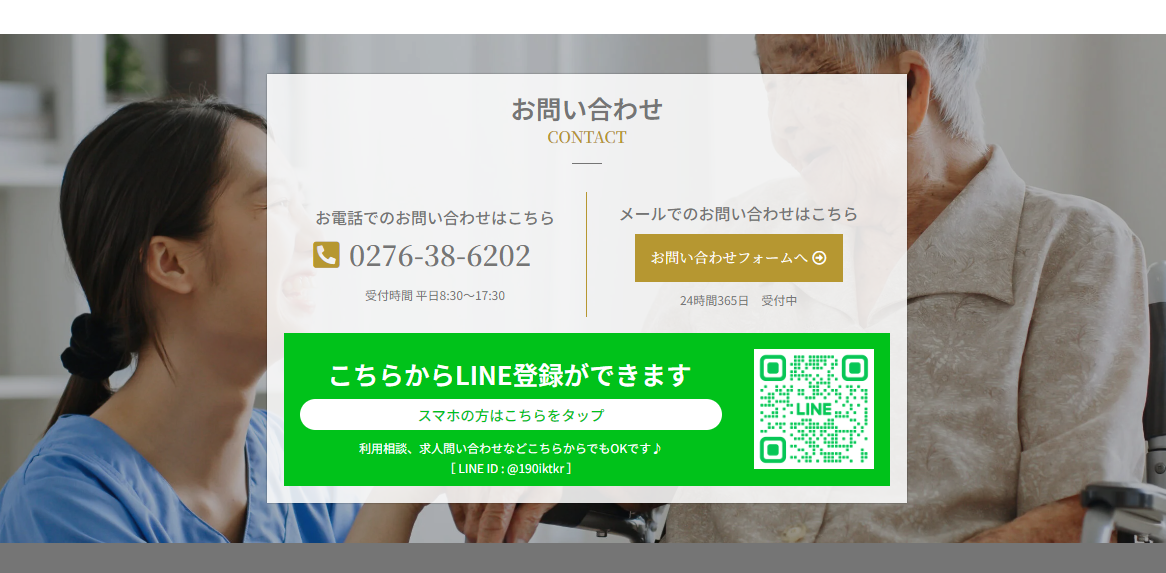Click the bottom-left QR code corner marker
The height and width of the screenshot is (573, 1166).
click(x=774, y=449)
